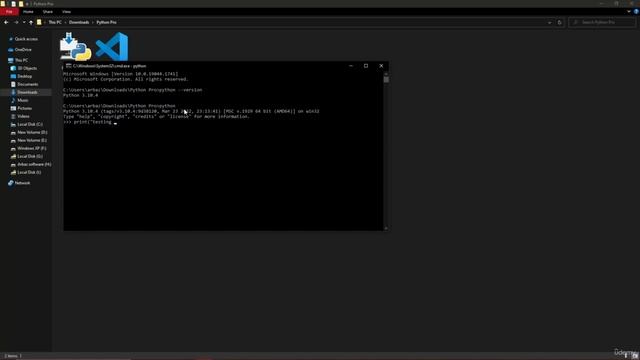
Task: Click the print("Testing line in the Python prompt
Action: 90,122
